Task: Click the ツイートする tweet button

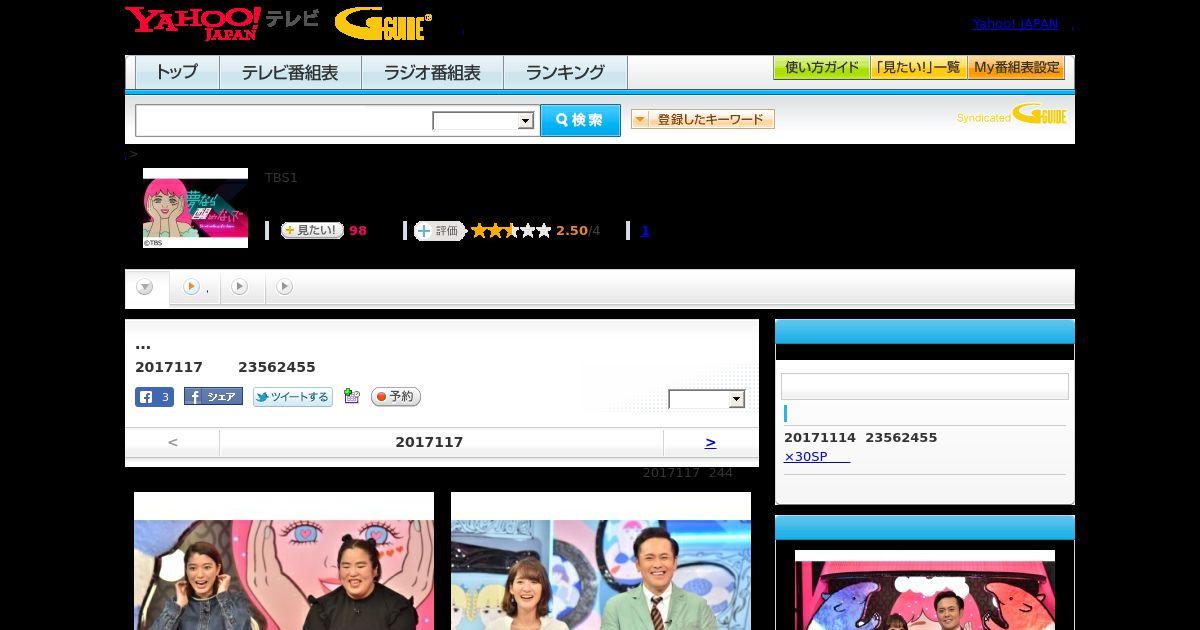Action: pos(293,397)
